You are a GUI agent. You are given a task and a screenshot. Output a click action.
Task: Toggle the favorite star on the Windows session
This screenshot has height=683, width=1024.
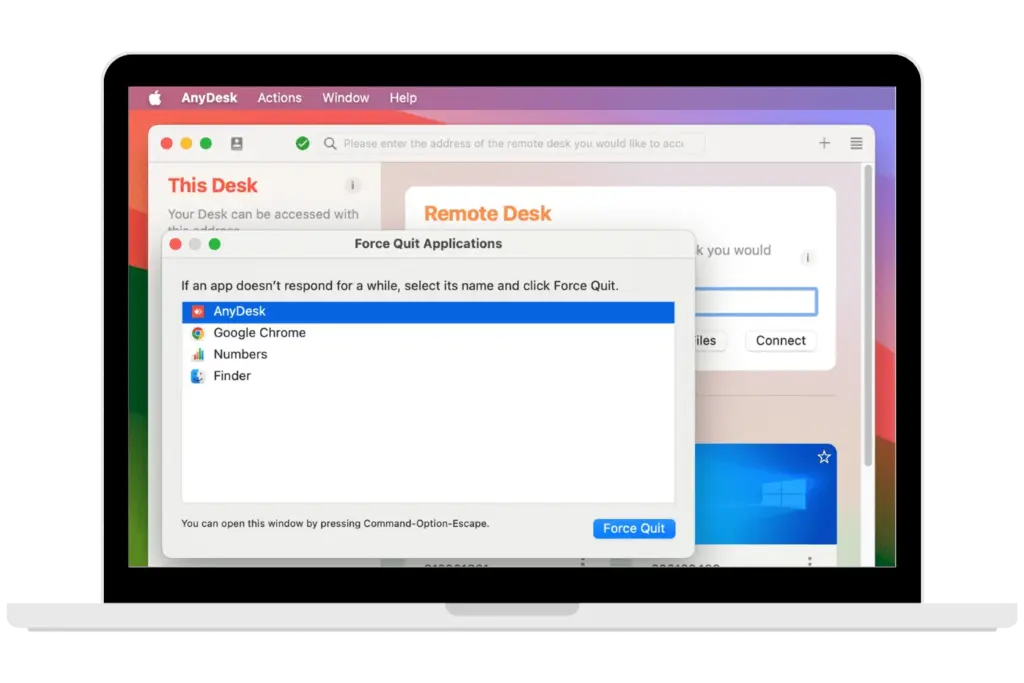(823, 457)
